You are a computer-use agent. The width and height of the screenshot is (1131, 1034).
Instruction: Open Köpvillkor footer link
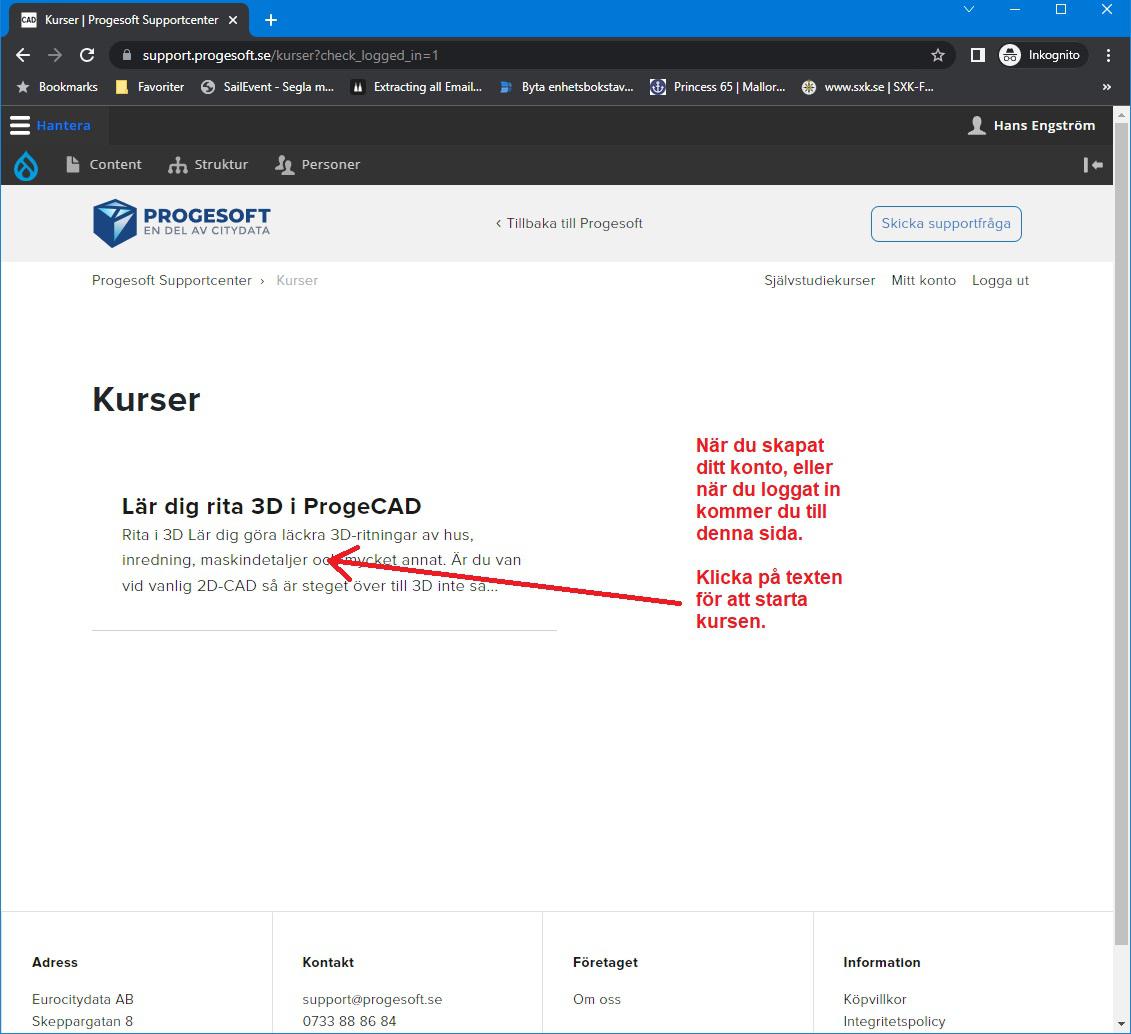[x=874, y=999]
